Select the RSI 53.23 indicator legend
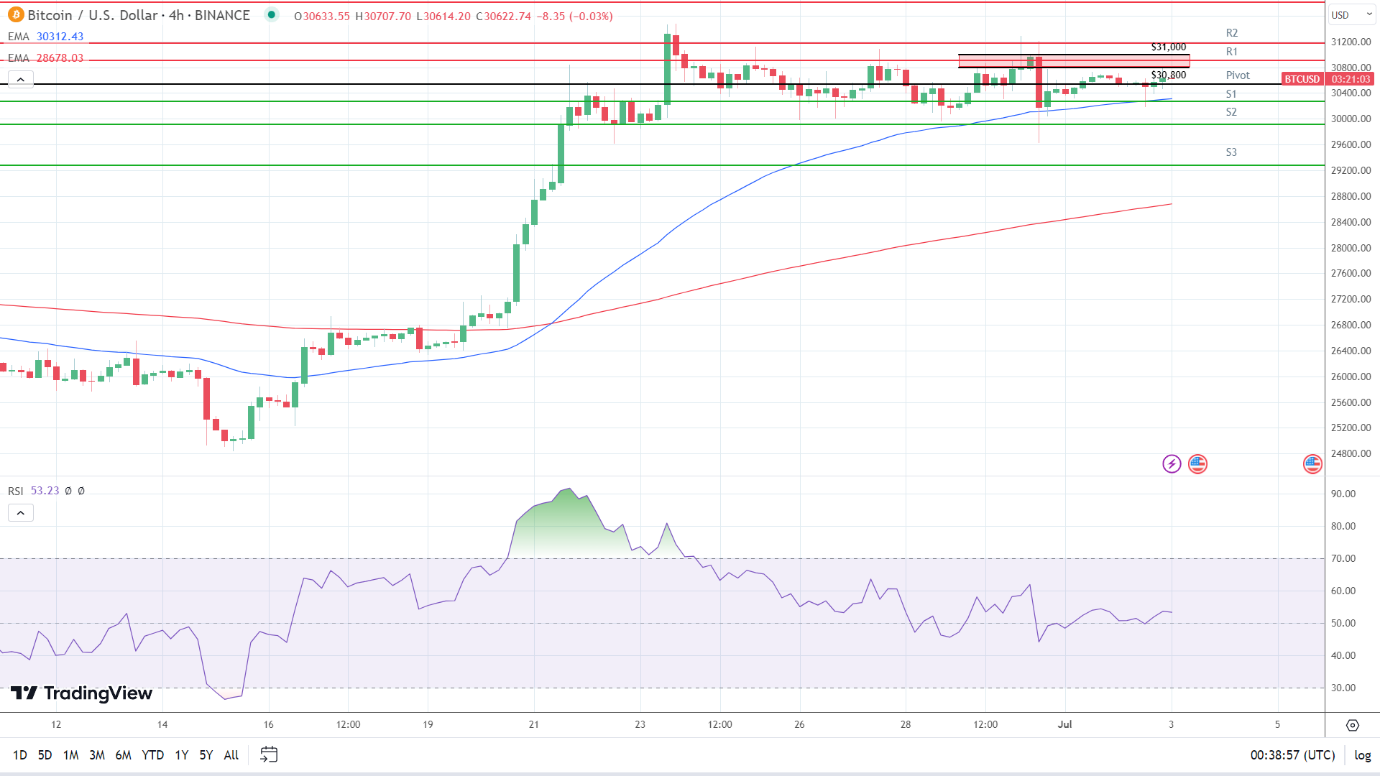The image size is (1380, 776). click(x=34, y=491)
